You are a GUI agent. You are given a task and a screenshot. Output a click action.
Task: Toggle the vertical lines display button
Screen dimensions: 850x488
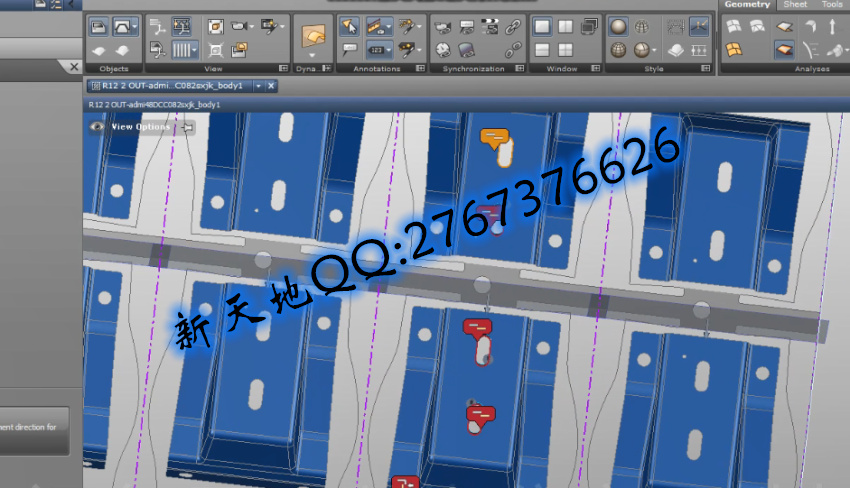pos(184,49)
